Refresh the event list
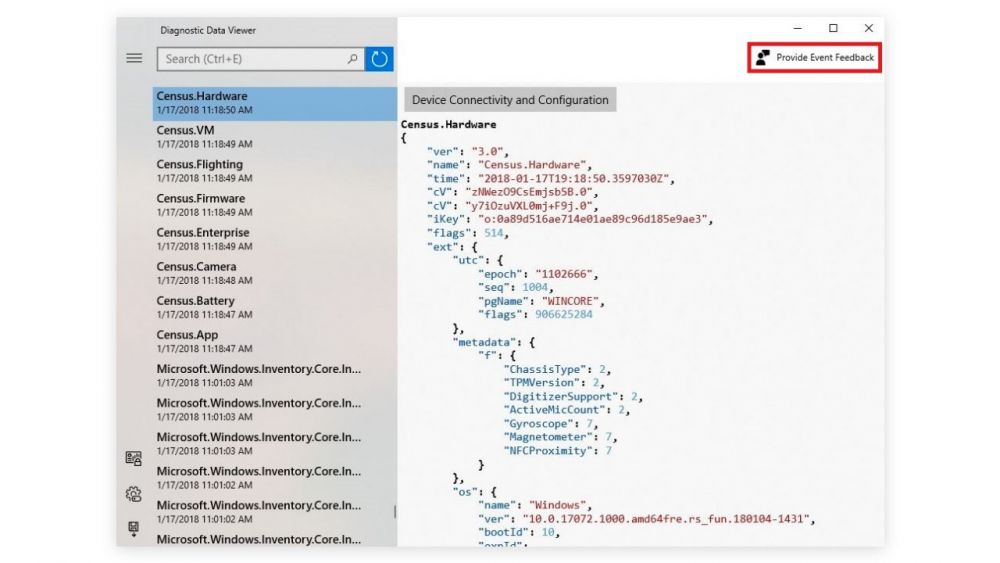Screen dimensions: 1000x563 (x=379, y=59)
